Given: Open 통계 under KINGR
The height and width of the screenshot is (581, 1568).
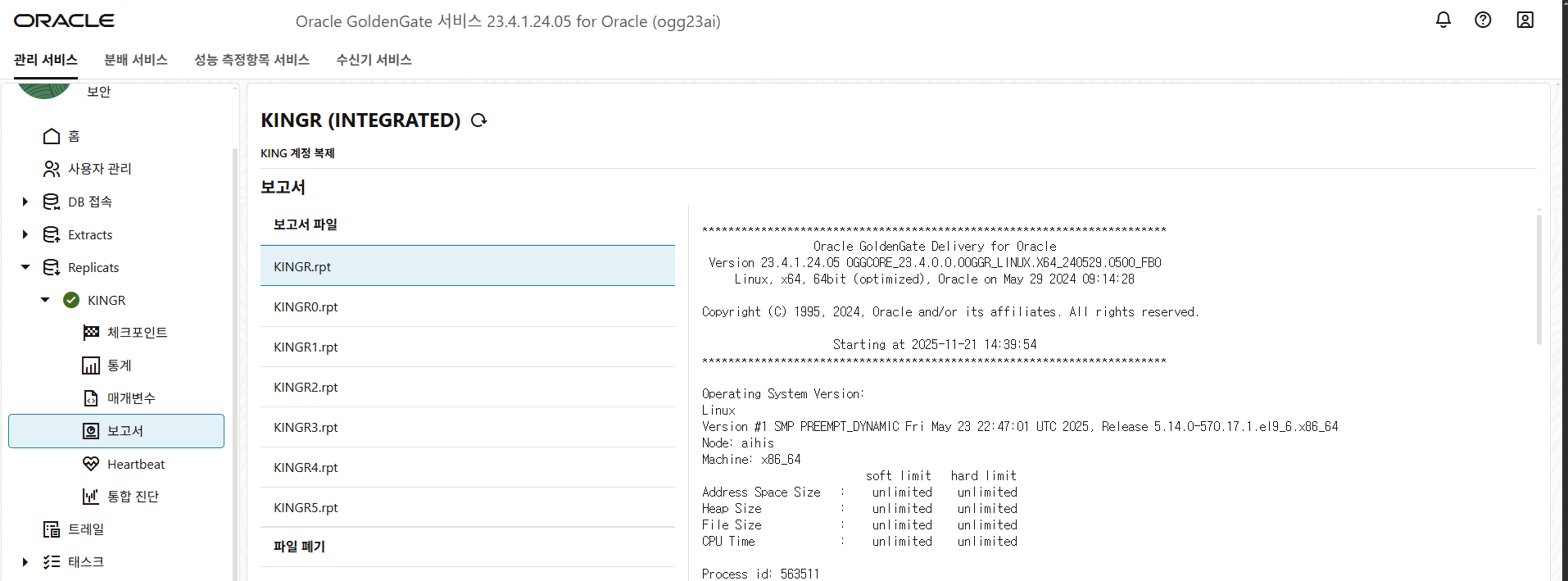Looking at the screenshot, I should (120, 365).
